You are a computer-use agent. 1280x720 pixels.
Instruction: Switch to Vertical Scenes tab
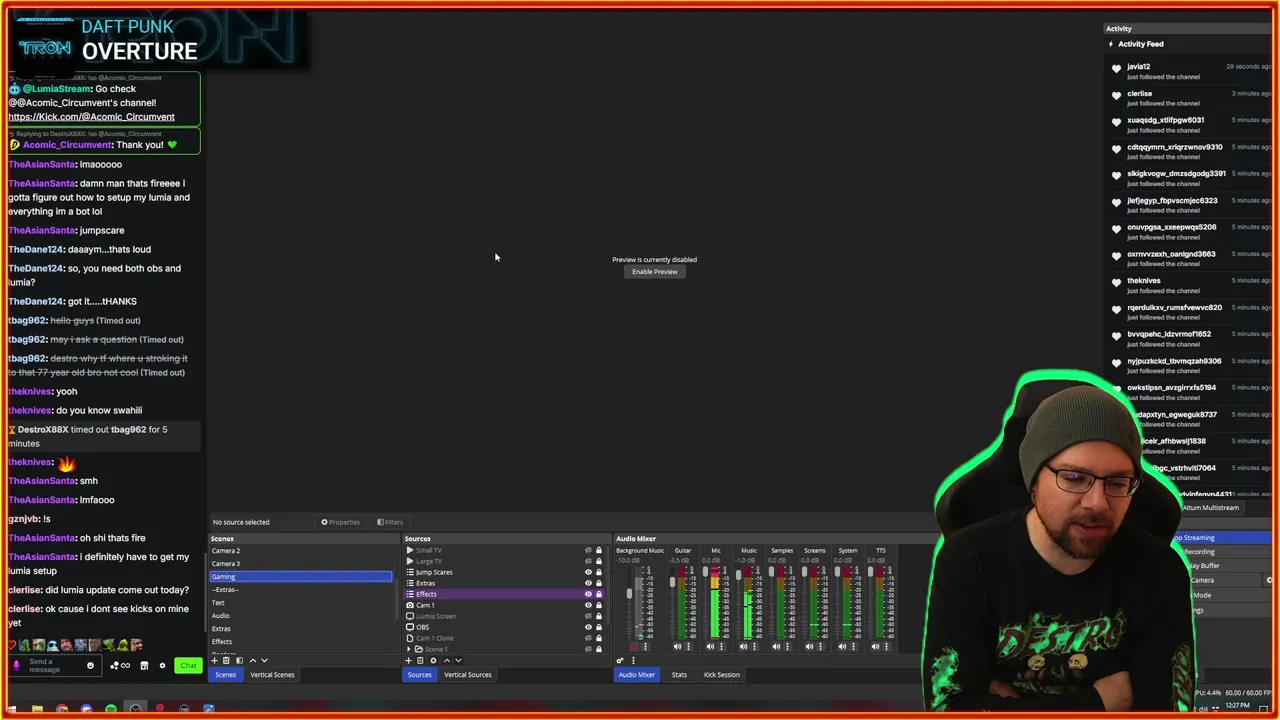pos(272,675)
